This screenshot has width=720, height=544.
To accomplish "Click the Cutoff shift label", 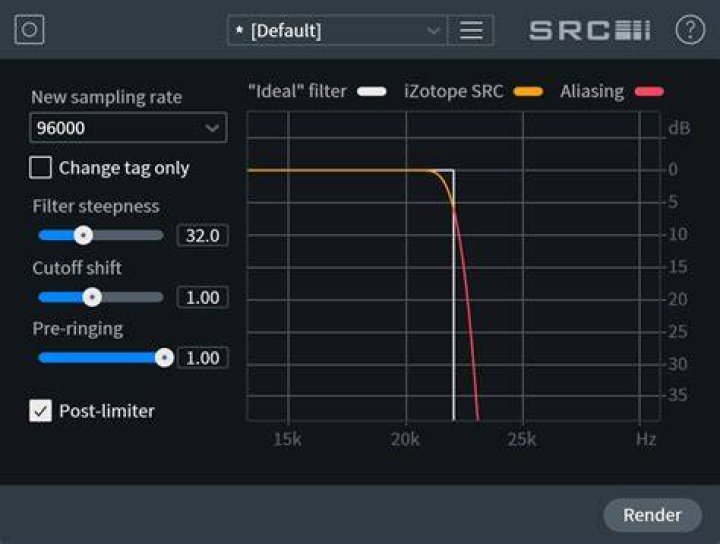I will [77, 268].
